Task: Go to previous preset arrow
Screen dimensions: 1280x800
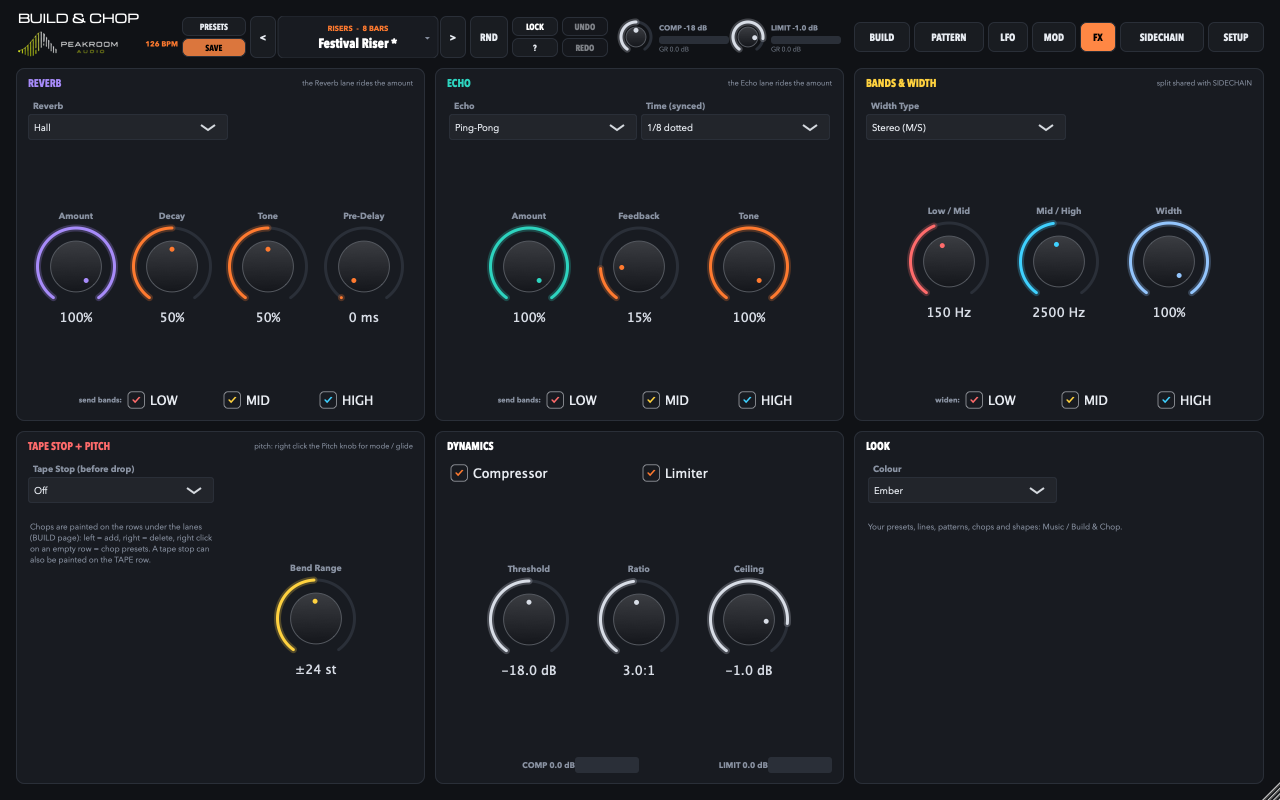Action: (x=262, y=37)
